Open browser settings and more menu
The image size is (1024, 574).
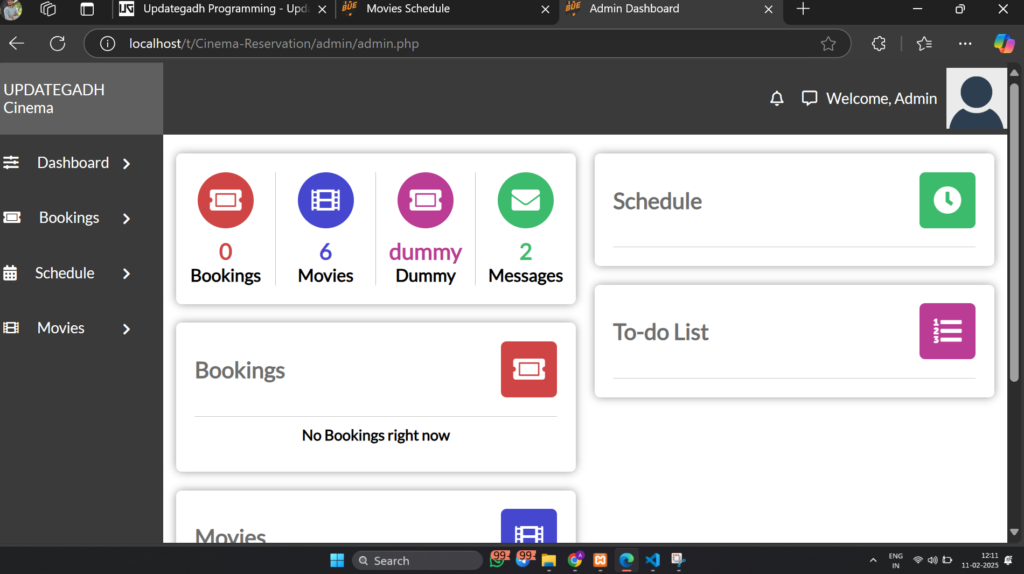(x=965, y=44)
